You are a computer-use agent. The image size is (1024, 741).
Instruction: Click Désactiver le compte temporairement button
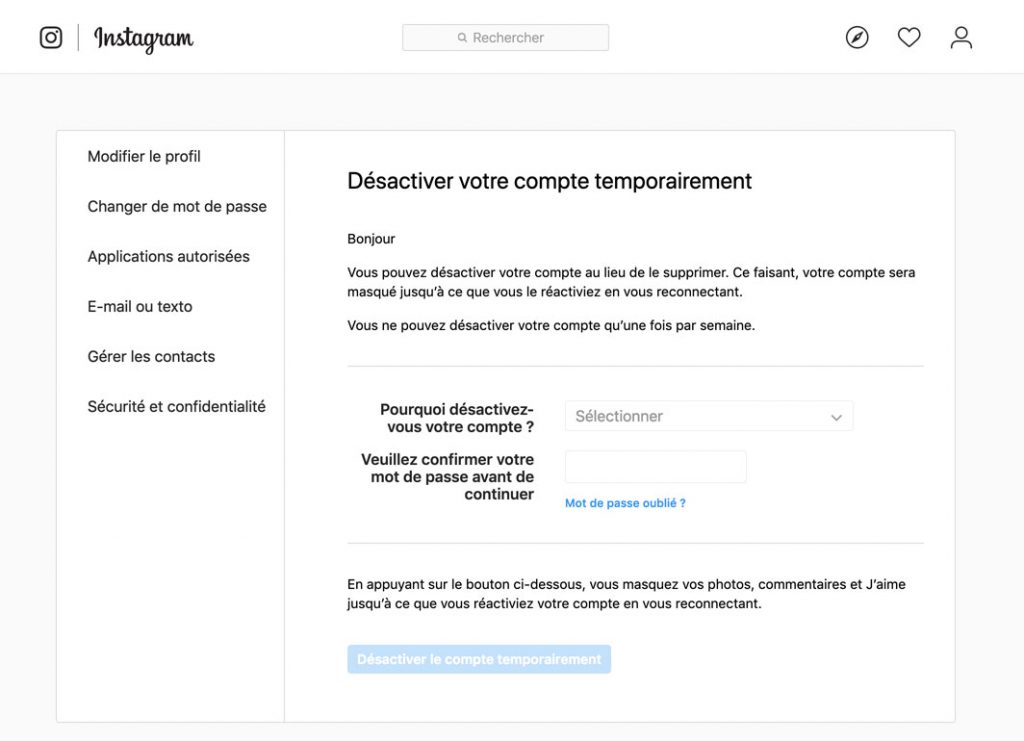tap(479, 659)
